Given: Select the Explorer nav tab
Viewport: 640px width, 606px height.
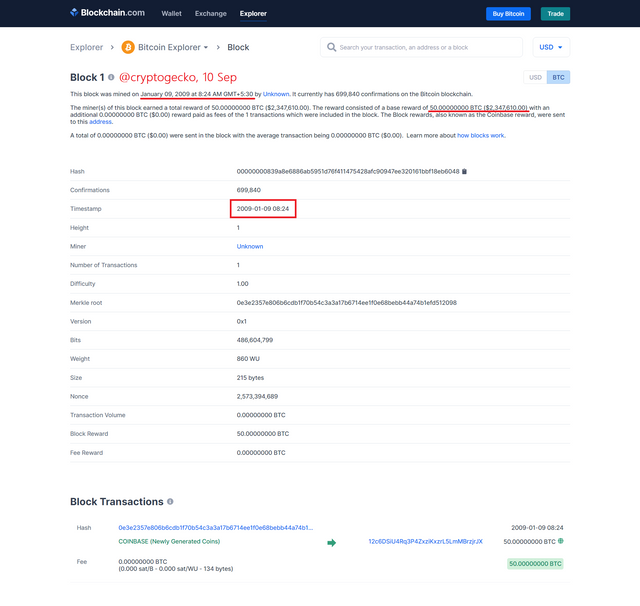Looking at the screenshot, I should click(x=253, y=13).
